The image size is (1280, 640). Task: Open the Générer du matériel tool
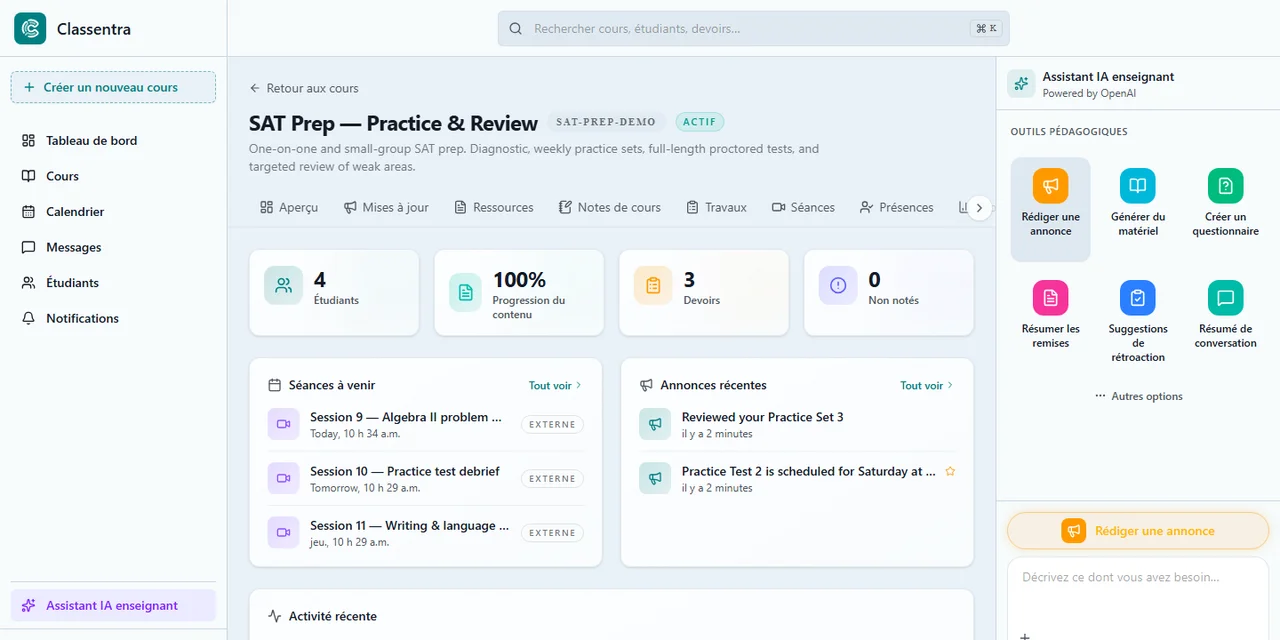1138,203
